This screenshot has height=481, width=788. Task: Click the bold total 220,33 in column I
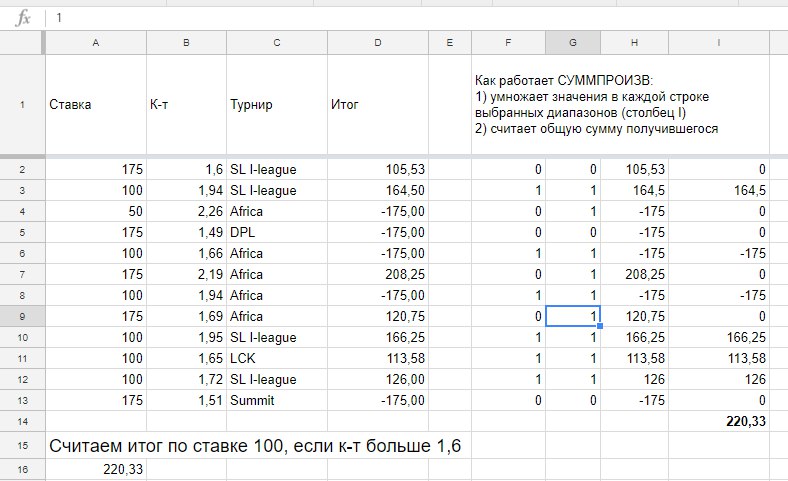[x=719, y=421]
